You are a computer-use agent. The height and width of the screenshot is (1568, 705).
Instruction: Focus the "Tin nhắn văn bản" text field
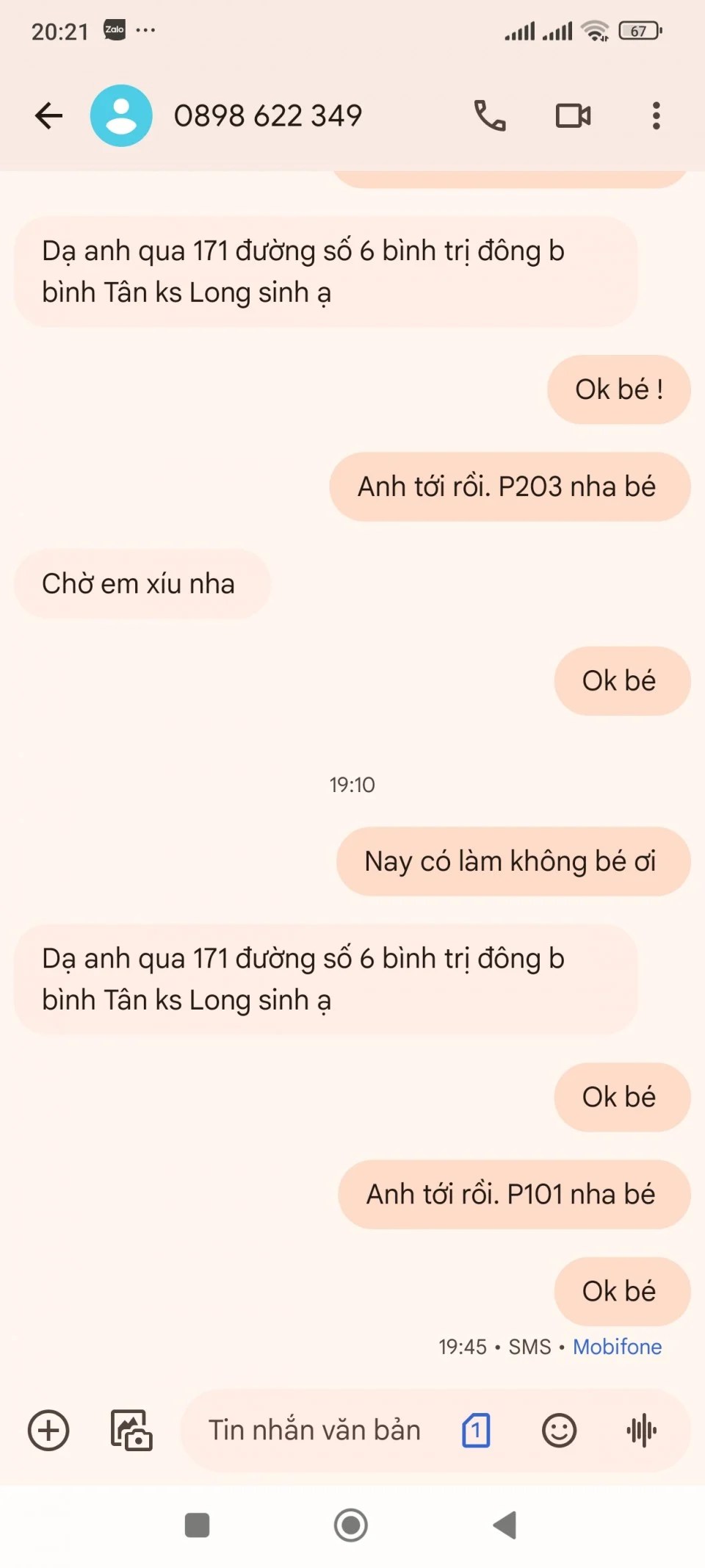(x=314, y=1430)
